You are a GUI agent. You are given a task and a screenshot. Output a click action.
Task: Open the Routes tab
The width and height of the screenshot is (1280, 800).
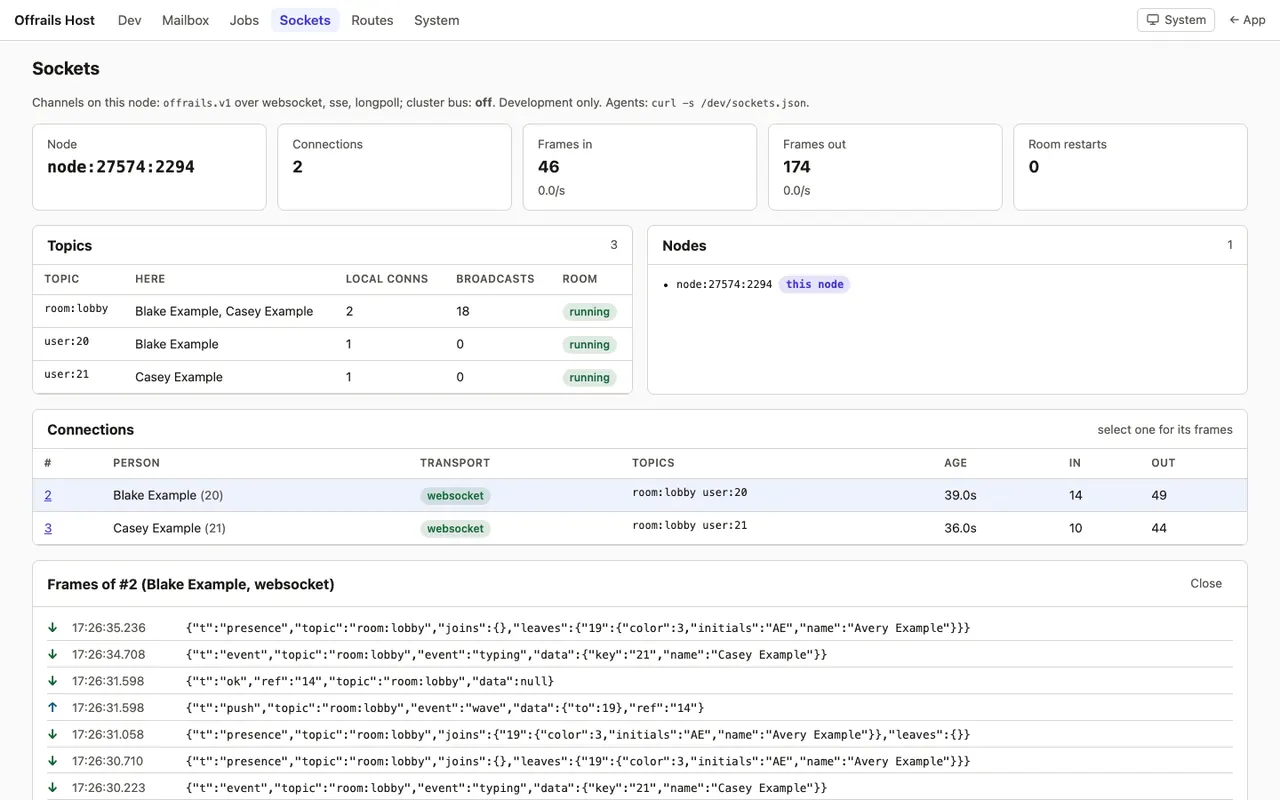[372, 20]
